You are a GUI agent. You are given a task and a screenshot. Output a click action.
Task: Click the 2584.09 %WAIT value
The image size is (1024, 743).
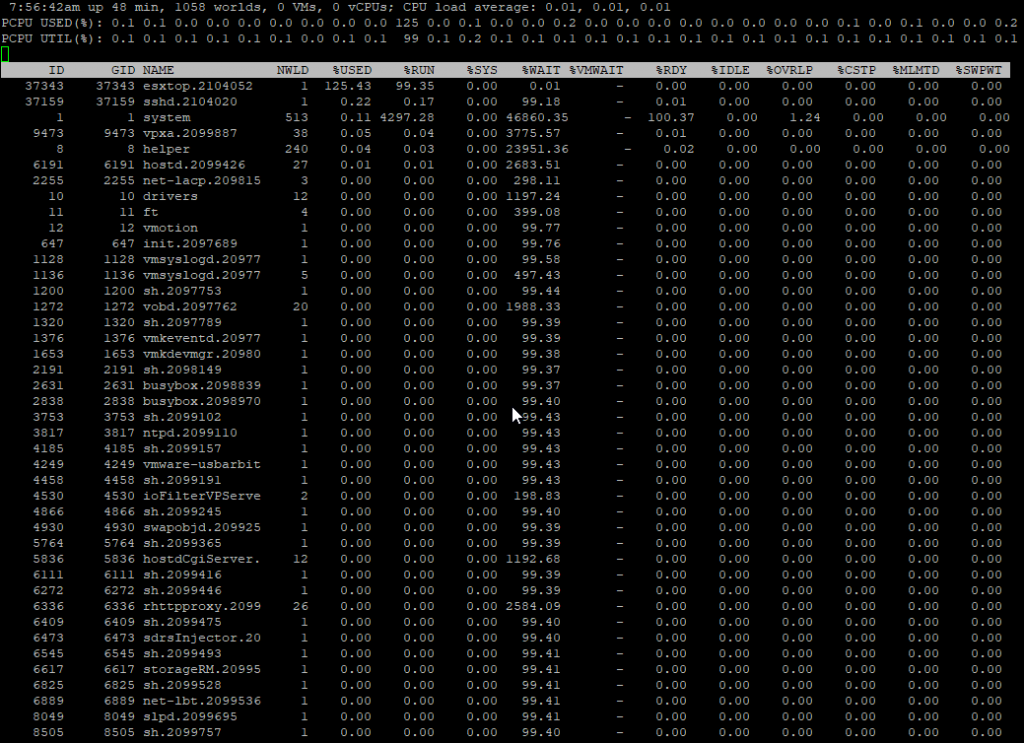tap(533, 606)
